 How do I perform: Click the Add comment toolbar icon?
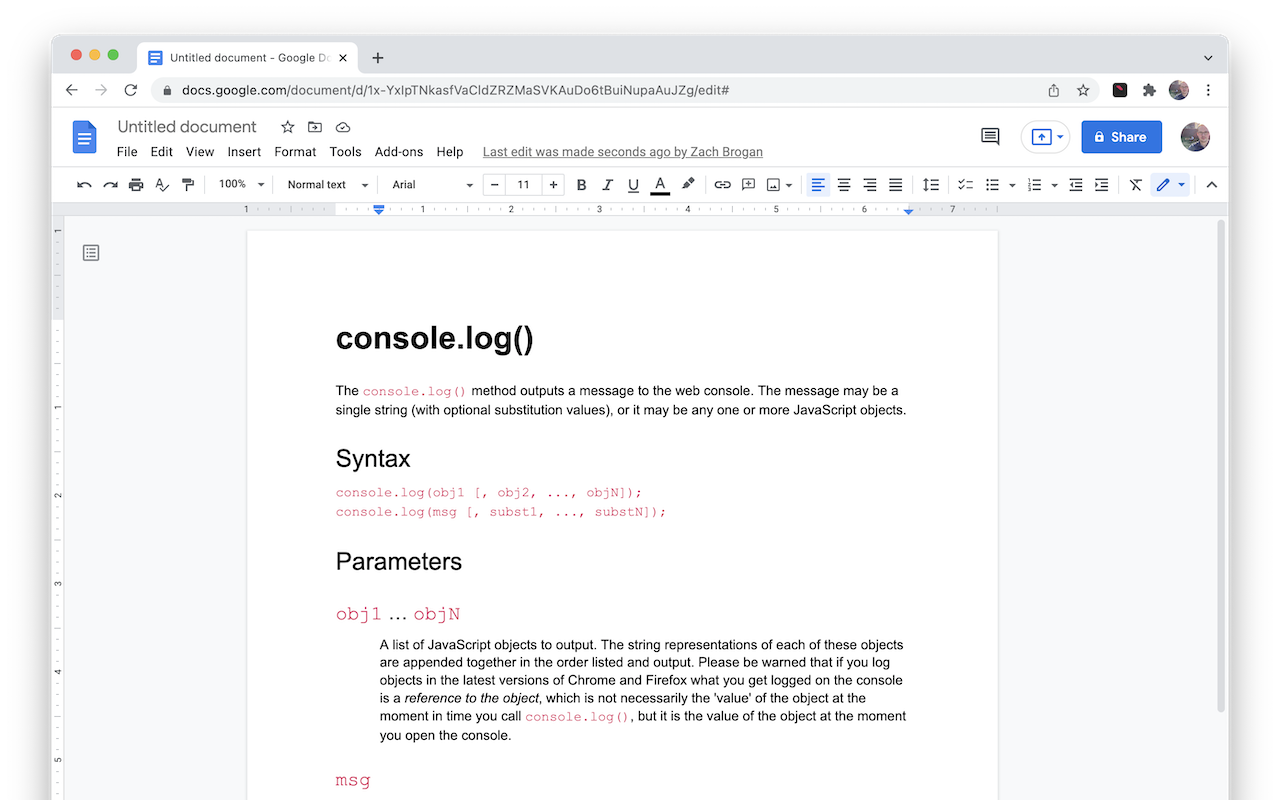[748, 185]
